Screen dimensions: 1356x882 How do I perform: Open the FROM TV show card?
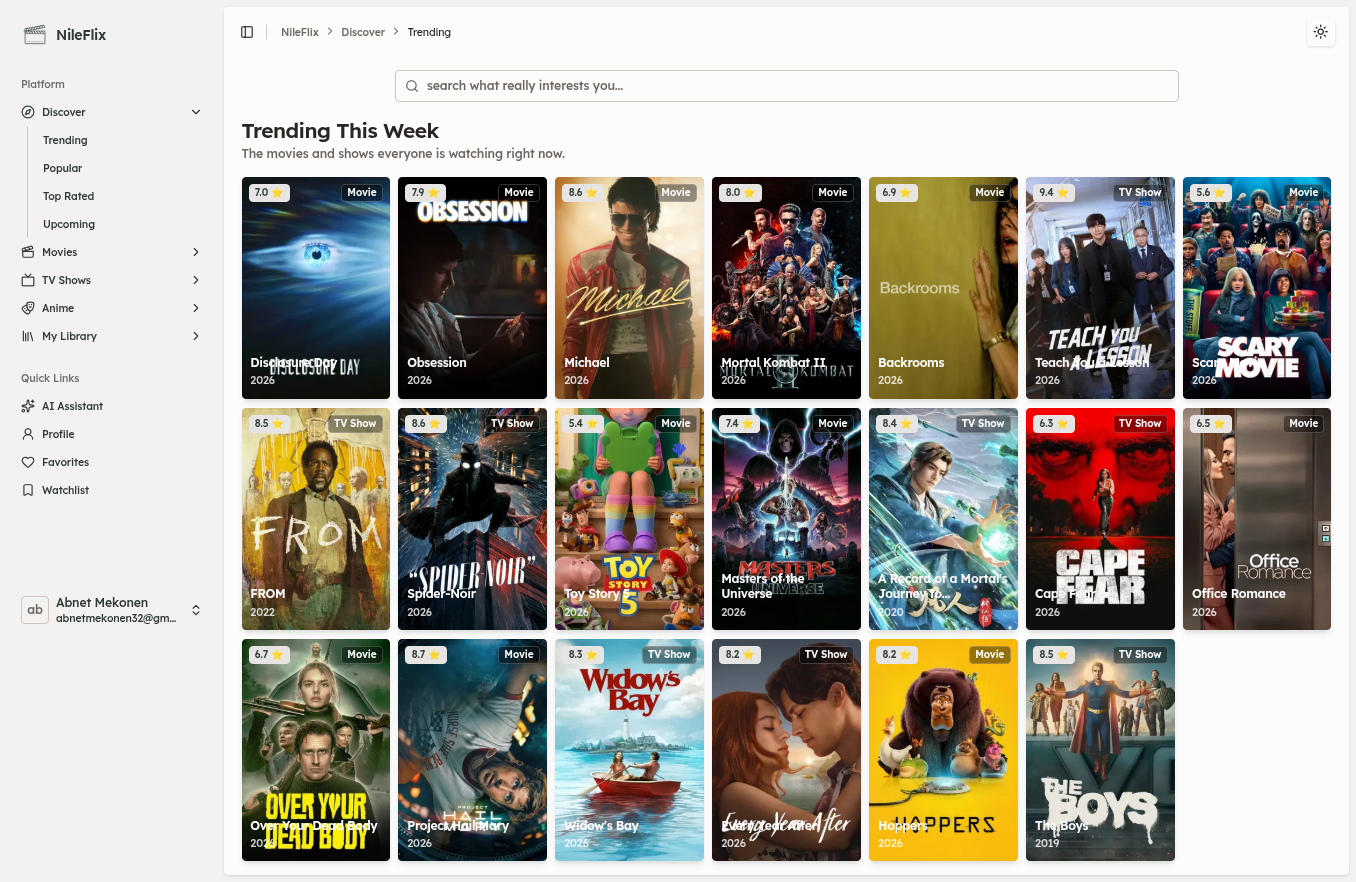[316, 519]
